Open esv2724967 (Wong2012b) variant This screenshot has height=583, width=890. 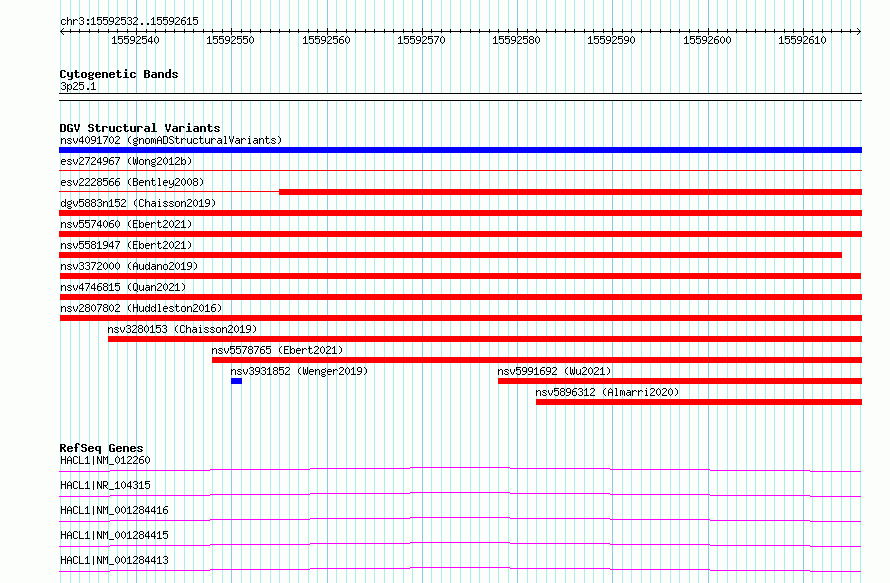click(126, 161)
